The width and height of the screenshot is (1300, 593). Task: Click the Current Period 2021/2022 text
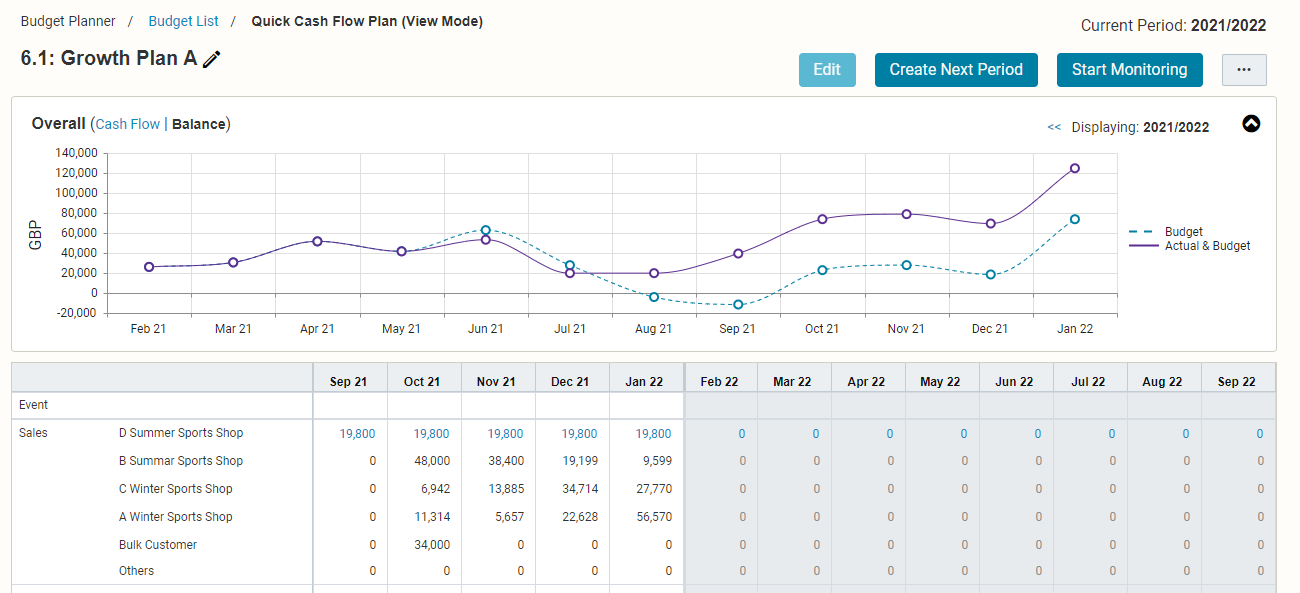click(1174, 26)
